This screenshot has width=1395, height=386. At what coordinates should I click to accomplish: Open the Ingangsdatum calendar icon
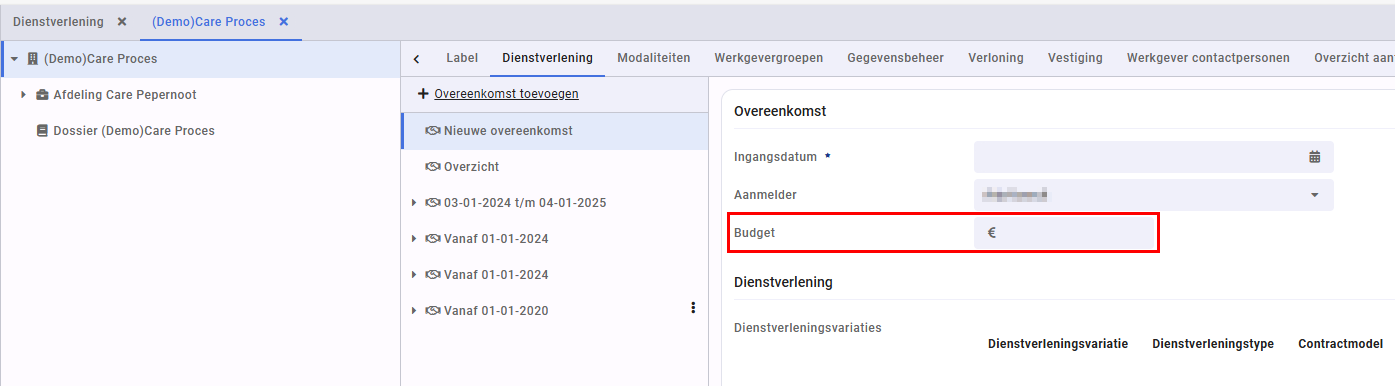[x=1314, y=157]
